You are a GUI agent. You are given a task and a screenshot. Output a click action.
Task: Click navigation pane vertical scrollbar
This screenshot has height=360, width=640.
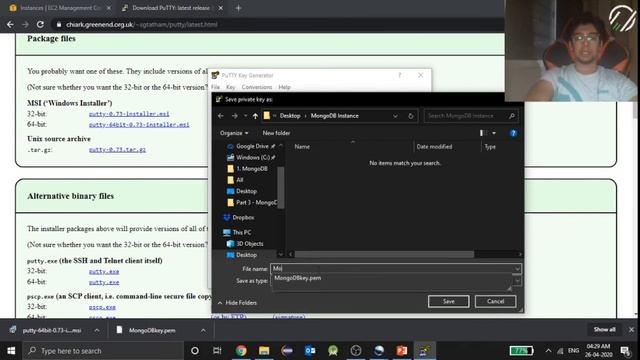280,188
